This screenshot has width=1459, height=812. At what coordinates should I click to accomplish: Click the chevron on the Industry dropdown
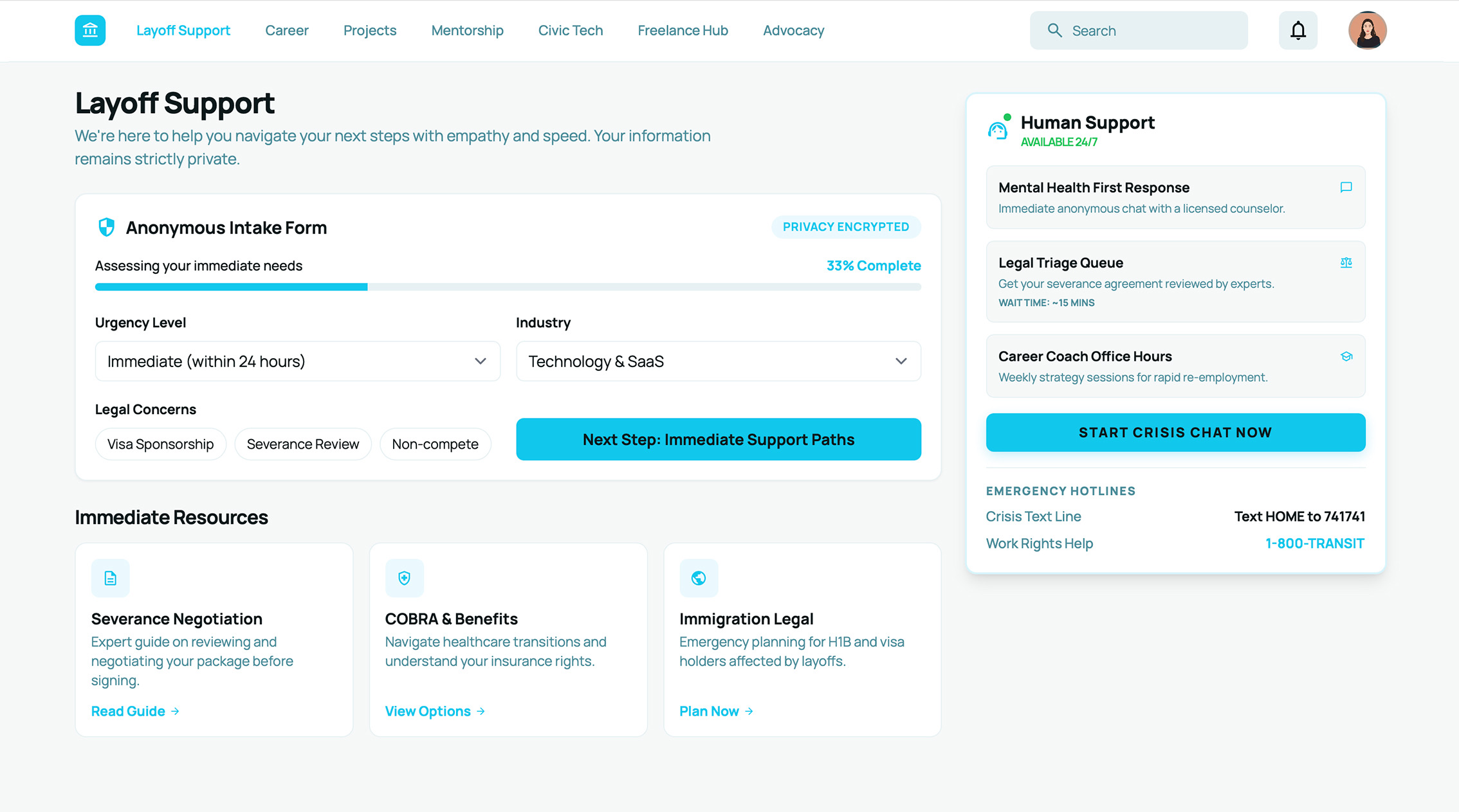click(x=901, y=361)
